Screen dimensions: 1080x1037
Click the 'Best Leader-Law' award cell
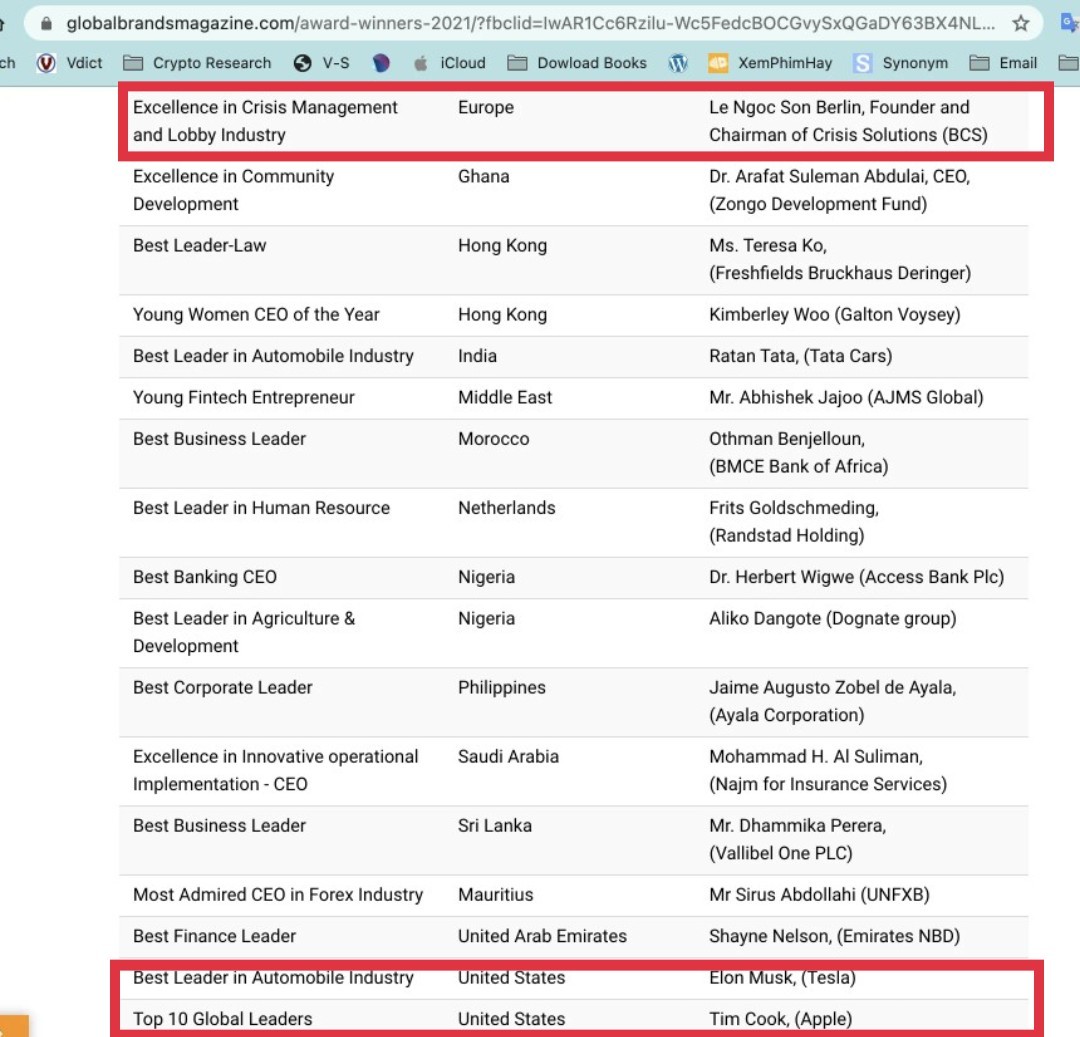[x=199, y=245]
